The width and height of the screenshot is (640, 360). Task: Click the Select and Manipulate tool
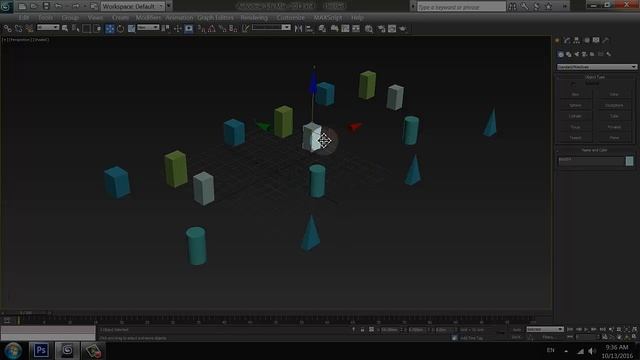pyautogui.click(x=178, y=29)
